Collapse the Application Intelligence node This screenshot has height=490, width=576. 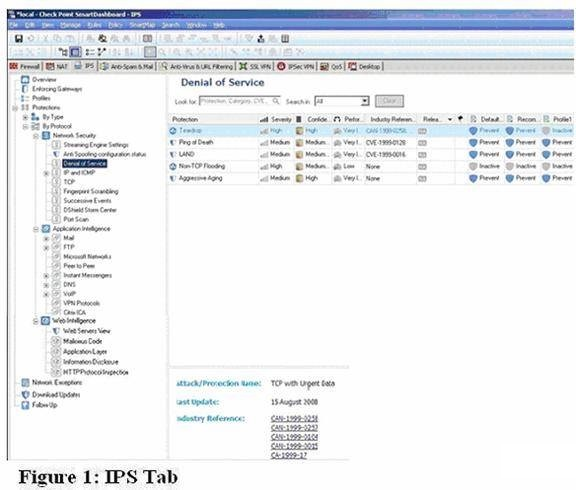(x=36, y=229)
